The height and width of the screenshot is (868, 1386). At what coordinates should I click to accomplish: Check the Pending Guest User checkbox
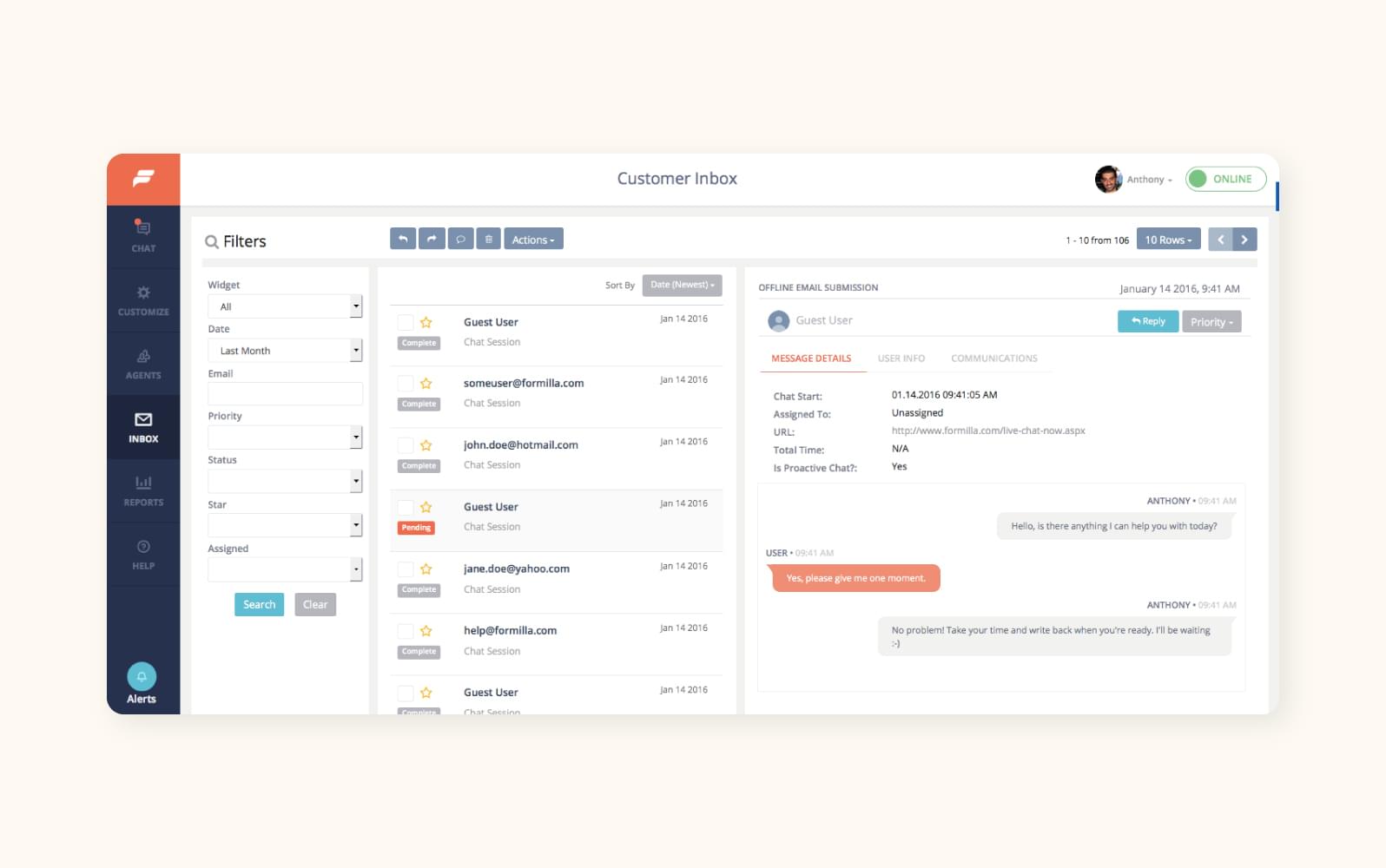[x=406, y=507]
